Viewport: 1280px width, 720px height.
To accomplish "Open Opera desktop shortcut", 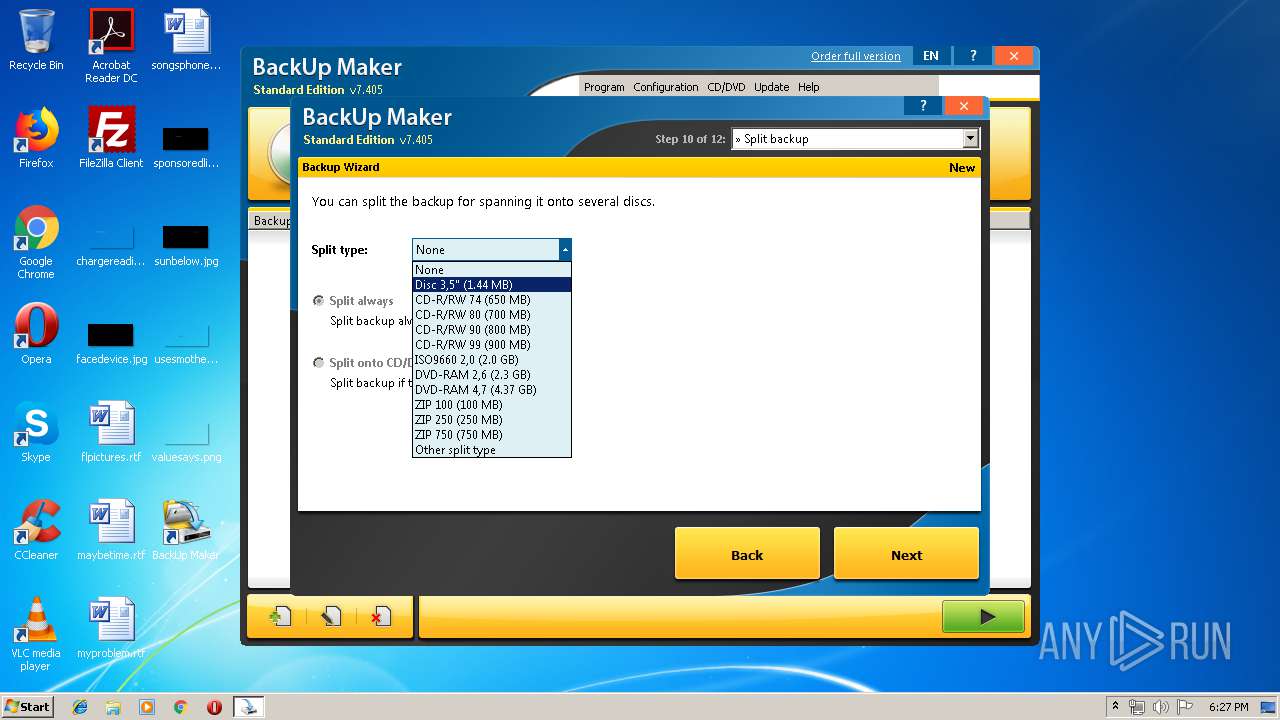I will click(36, 335).
